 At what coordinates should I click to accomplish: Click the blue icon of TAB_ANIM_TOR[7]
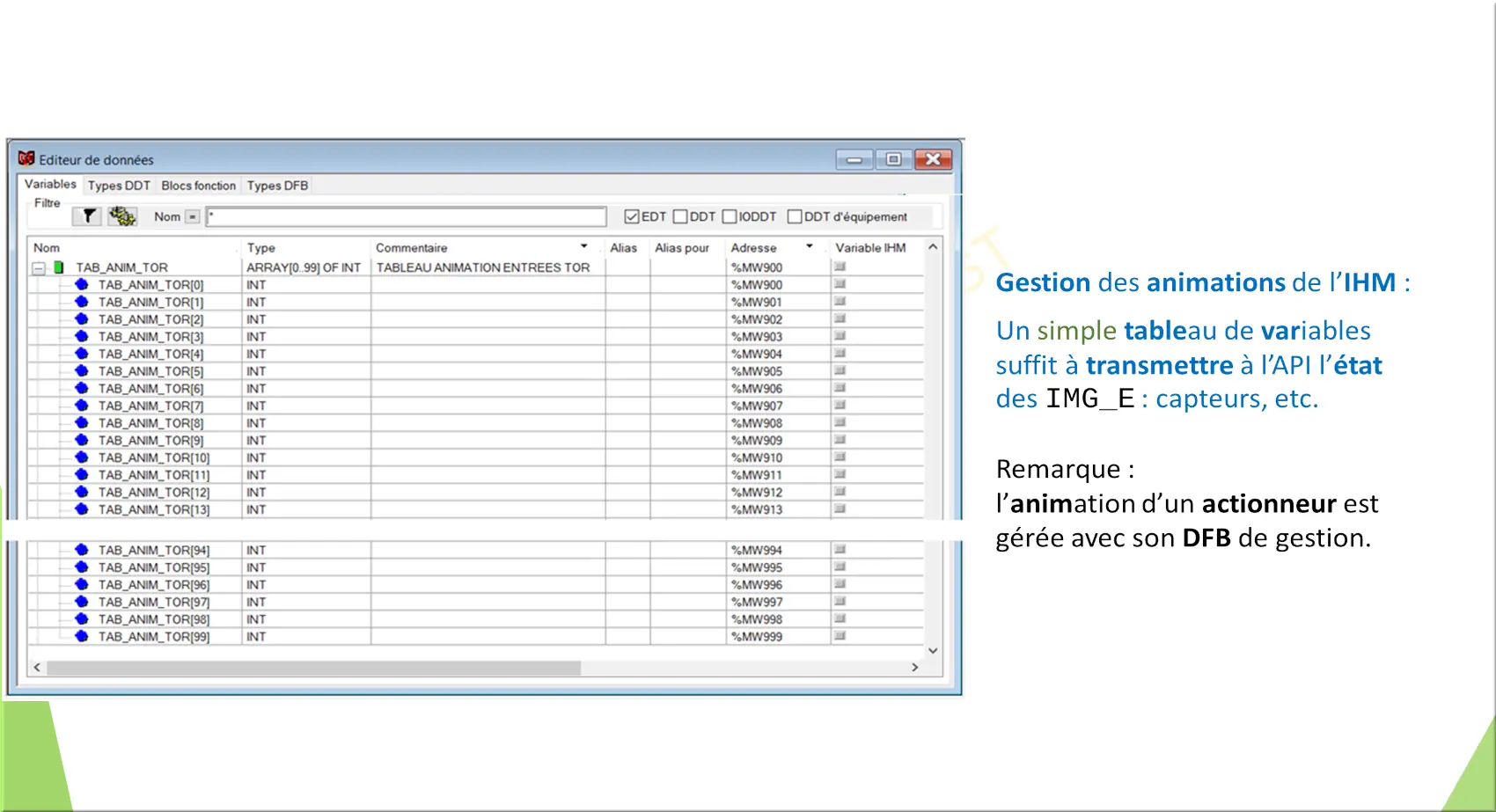pyautogui.click(x=82, y=406)
